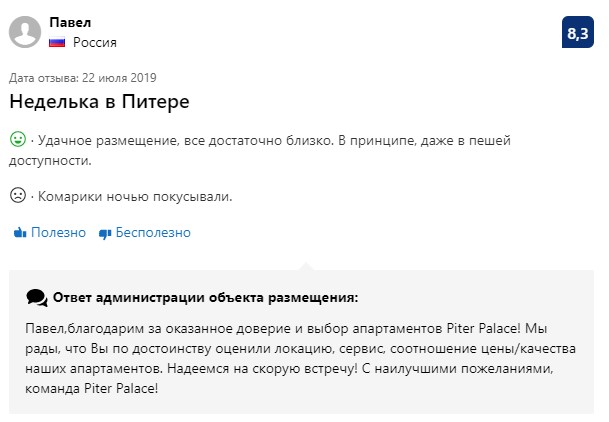Click the green smiley face icon
Image resolution: width=609 pixels, height=422 pixels.
[x=18, y=139]
